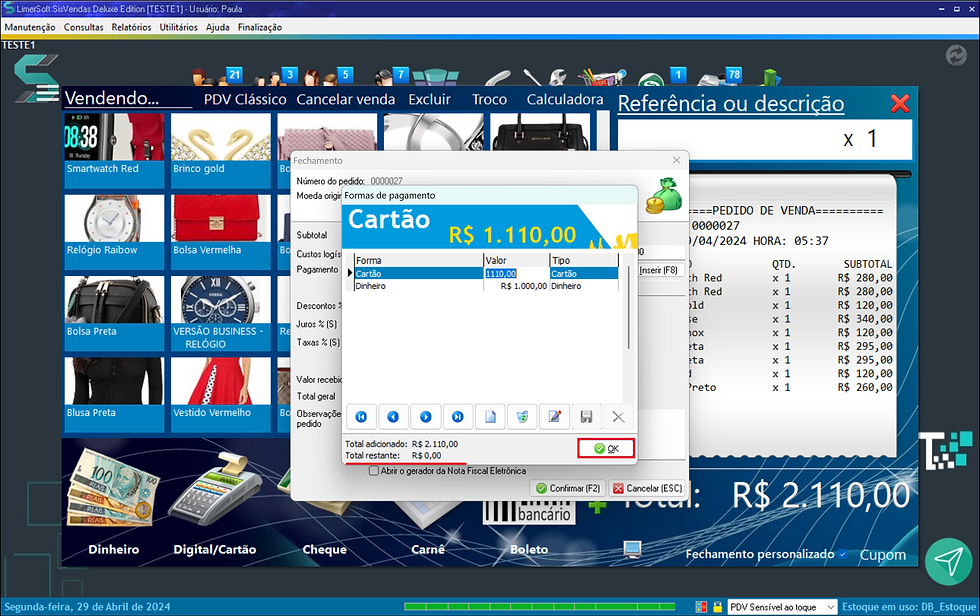
Task: Go to next payment record
Action: click(x=426, y=417)
